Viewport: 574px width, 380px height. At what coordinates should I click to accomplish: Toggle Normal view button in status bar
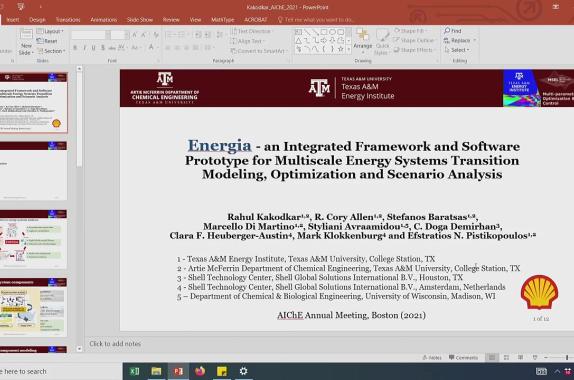[x=492, y=357]
